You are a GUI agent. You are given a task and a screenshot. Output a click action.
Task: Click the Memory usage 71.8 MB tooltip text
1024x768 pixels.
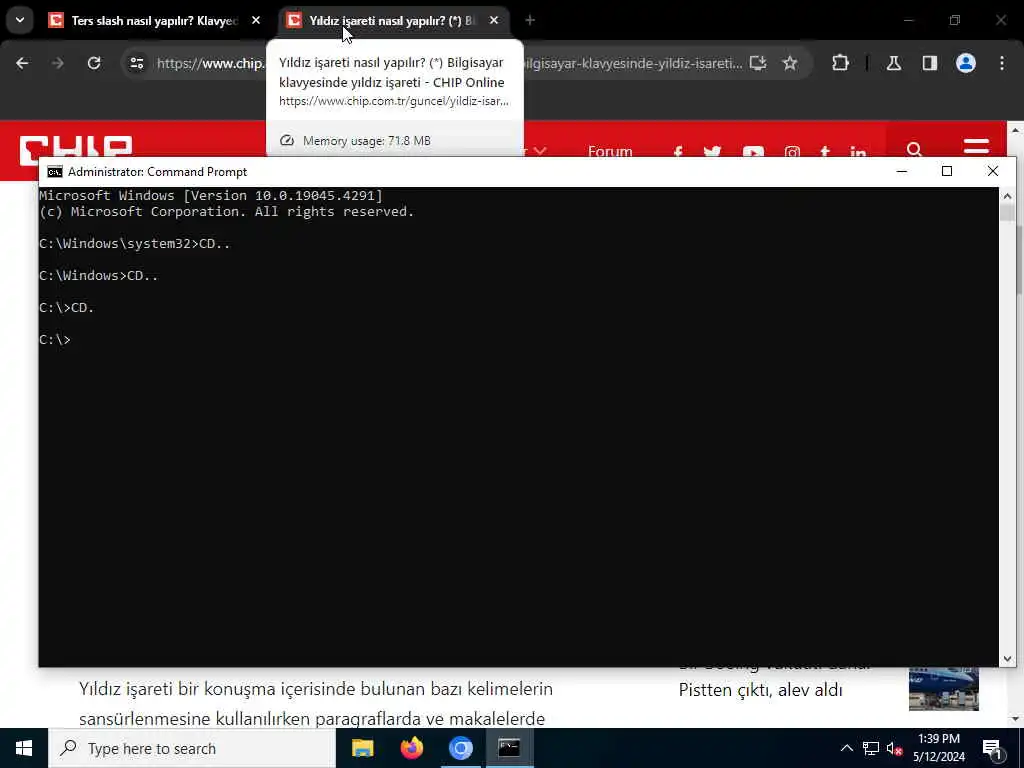366,141
